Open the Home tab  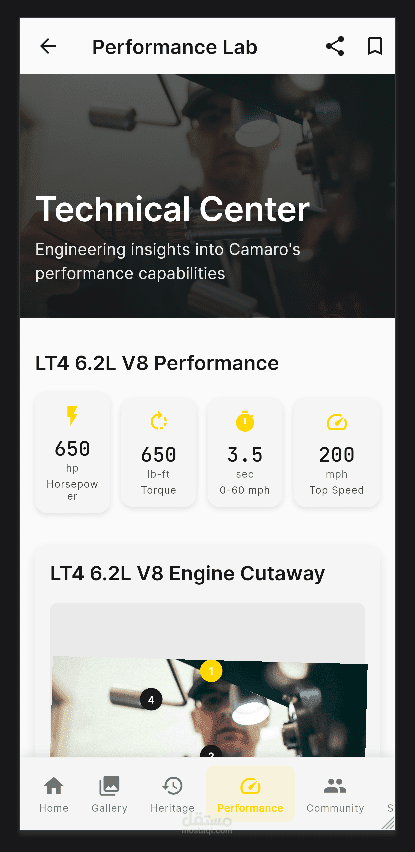point(53,794)
